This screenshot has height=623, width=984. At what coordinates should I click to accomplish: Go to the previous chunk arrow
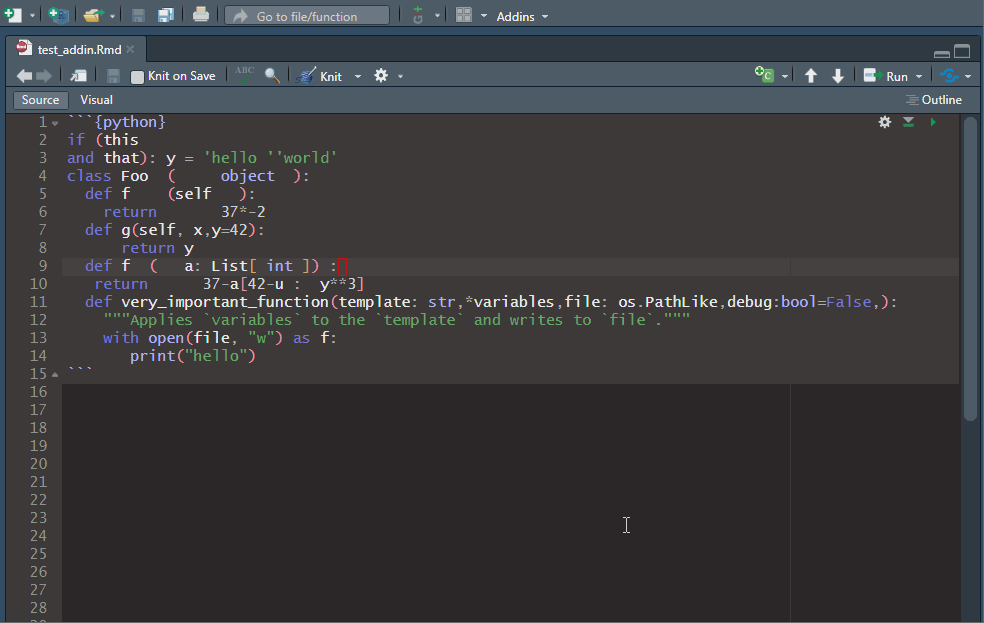click(811, 76)
